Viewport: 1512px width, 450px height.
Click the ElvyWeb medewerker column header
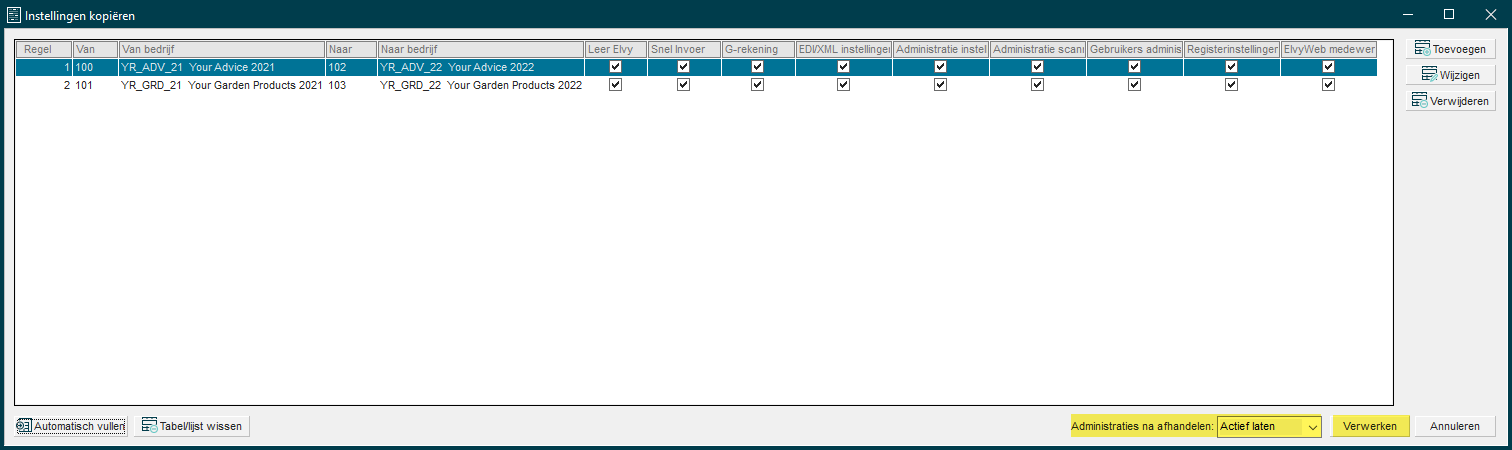click(1328, 49)
